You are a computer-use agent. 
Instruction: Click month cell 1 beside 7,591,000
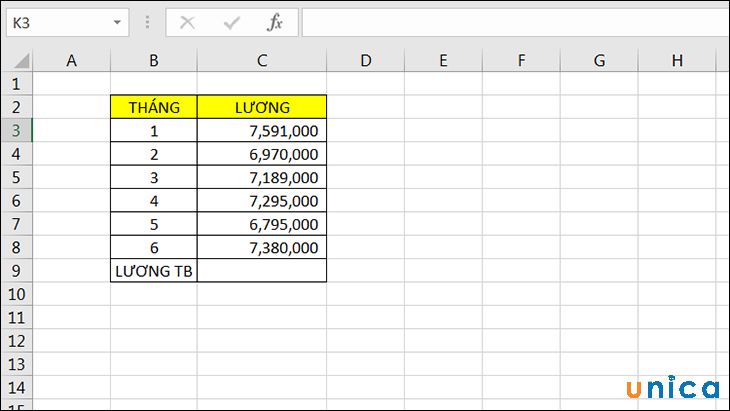coord(154,130)
